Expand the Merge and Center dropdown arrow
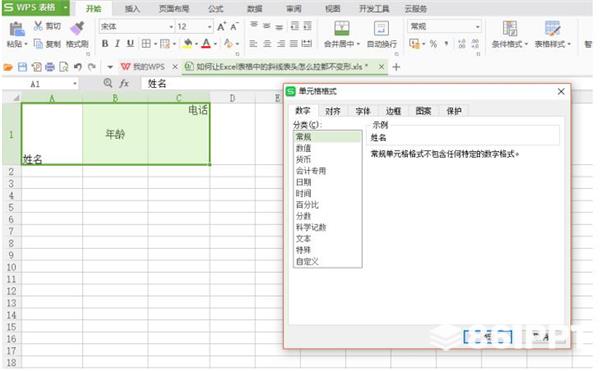This screenshot has width=600, height=371. click(358, 44)
